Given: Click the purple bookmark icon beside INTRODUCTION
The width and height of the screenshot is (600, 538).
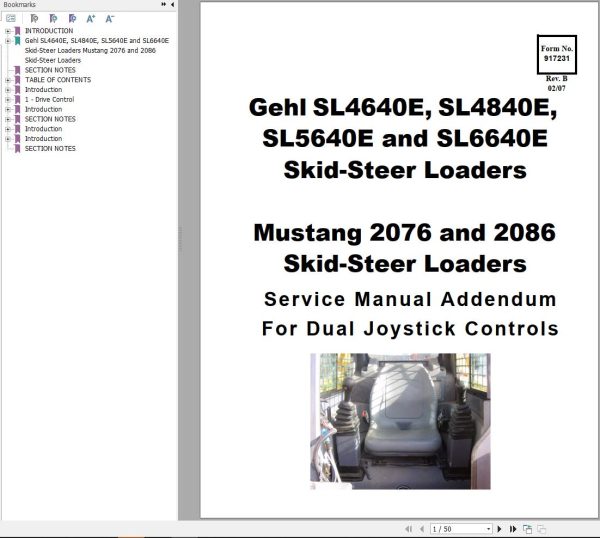Looking at the screenshot, I should (17, 31).
